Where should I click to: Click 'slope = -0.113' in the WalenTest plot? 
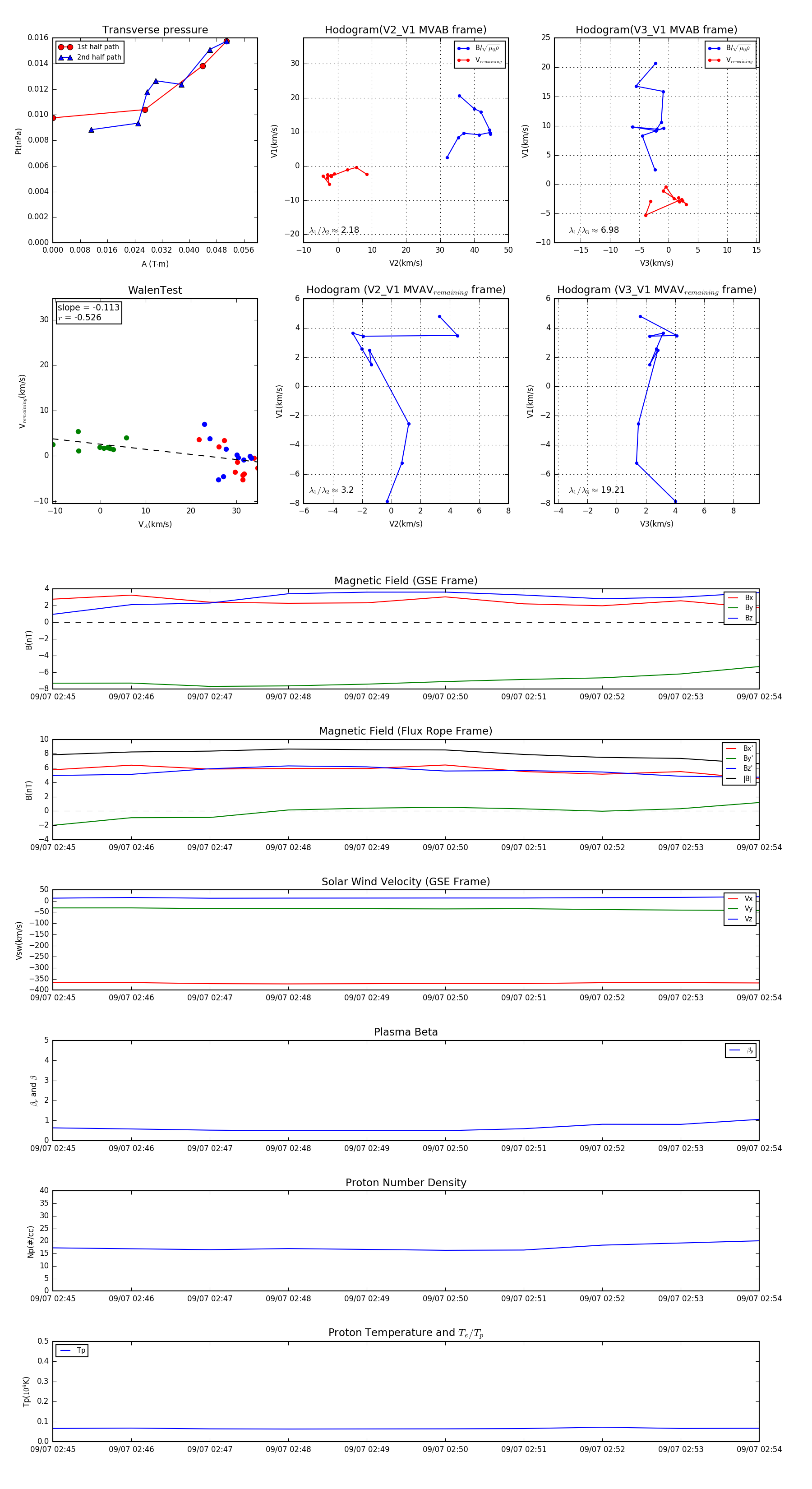click(88, 308)
